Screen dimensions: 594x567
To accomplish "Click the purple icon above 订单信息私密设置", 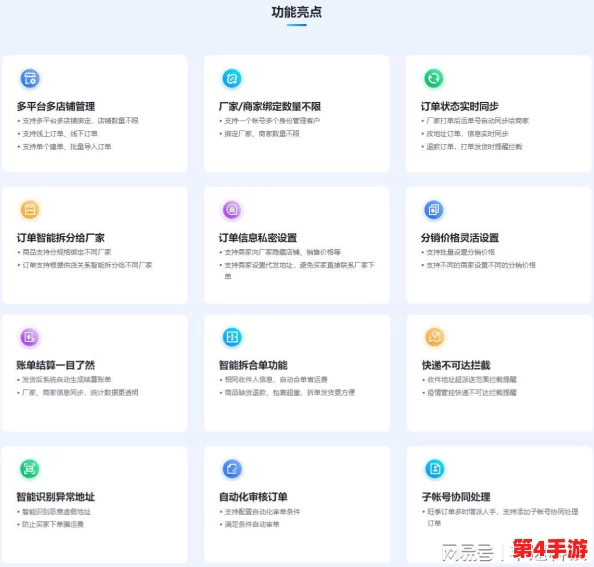I will click(231, 209).
